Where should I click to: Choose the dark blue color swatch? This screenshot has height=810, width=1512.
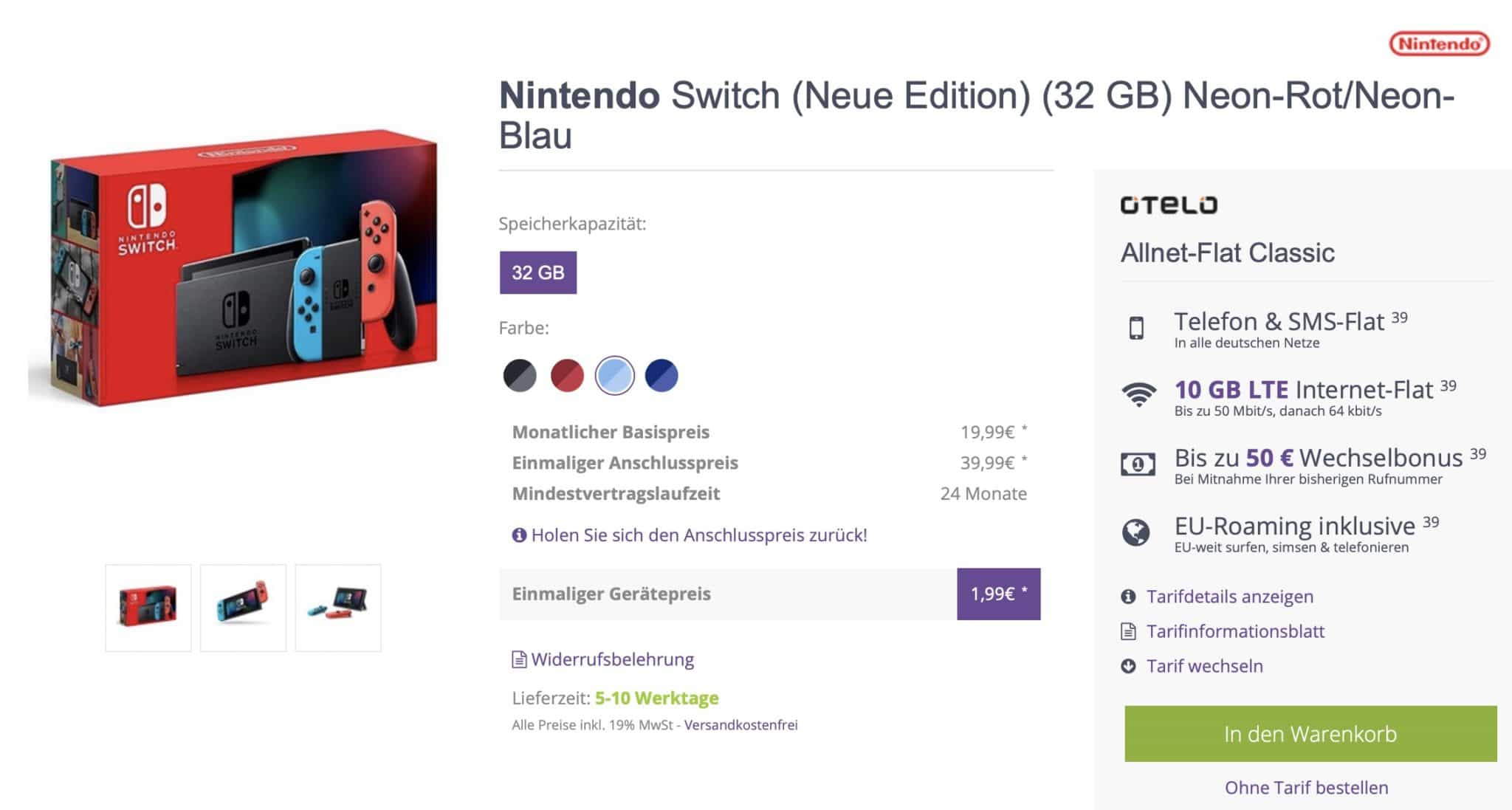click(x=661, y=375)
